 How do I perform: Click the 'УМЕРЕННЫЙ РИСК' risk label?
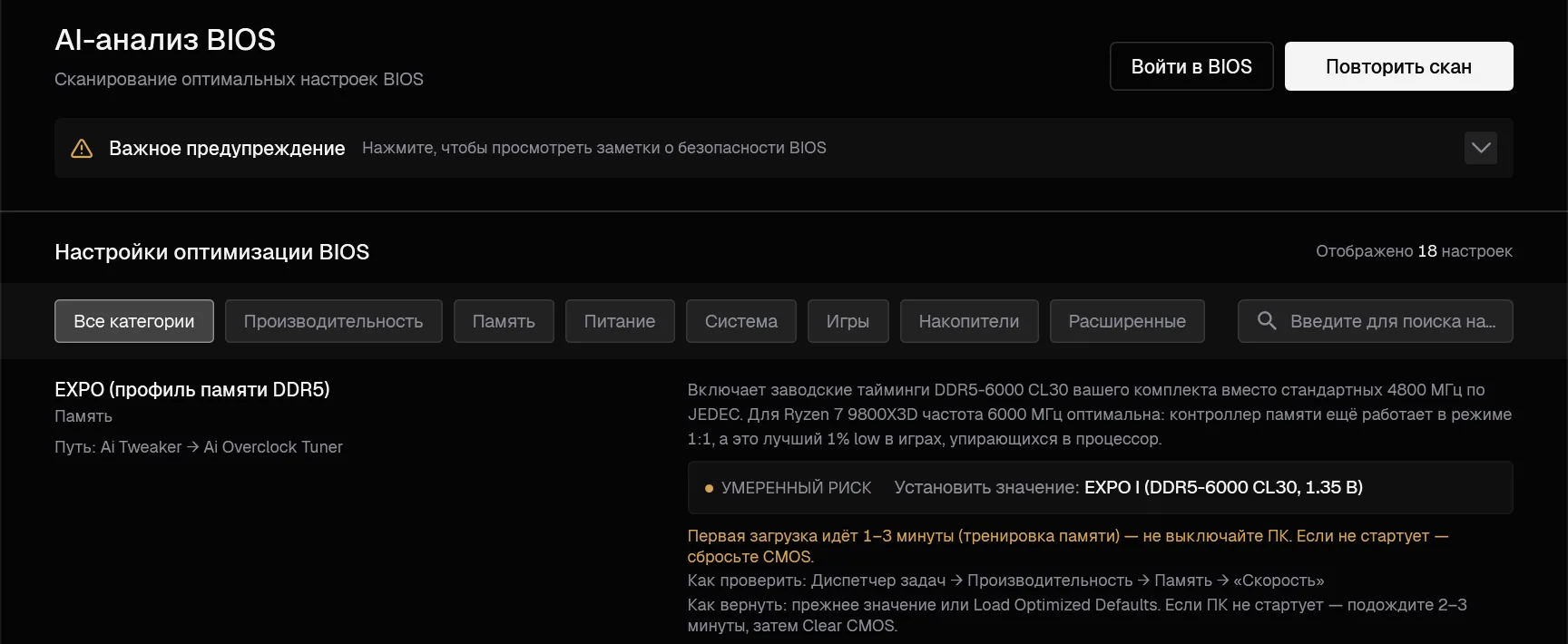click(x=796, y=488)
